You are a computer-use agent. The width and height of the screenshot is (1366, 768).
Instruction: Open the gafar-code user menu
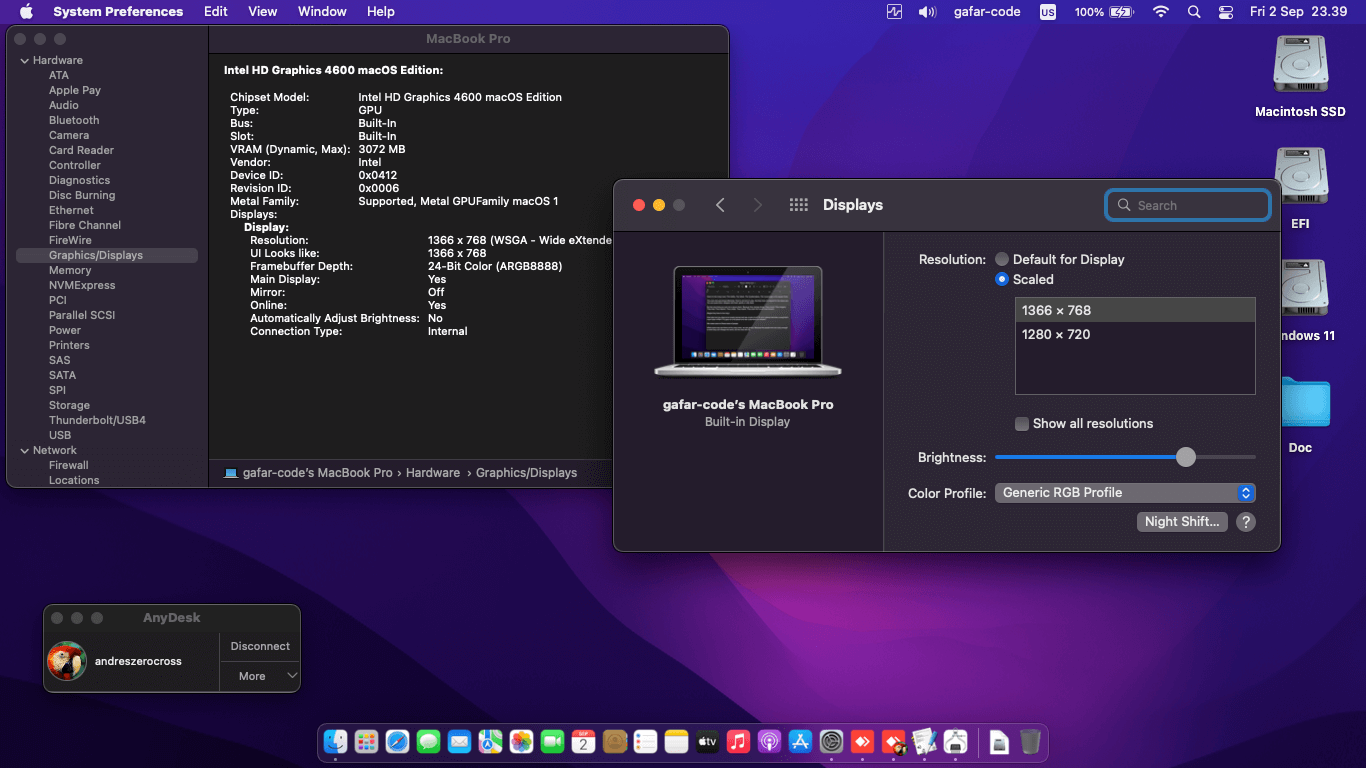pos(988,12)
